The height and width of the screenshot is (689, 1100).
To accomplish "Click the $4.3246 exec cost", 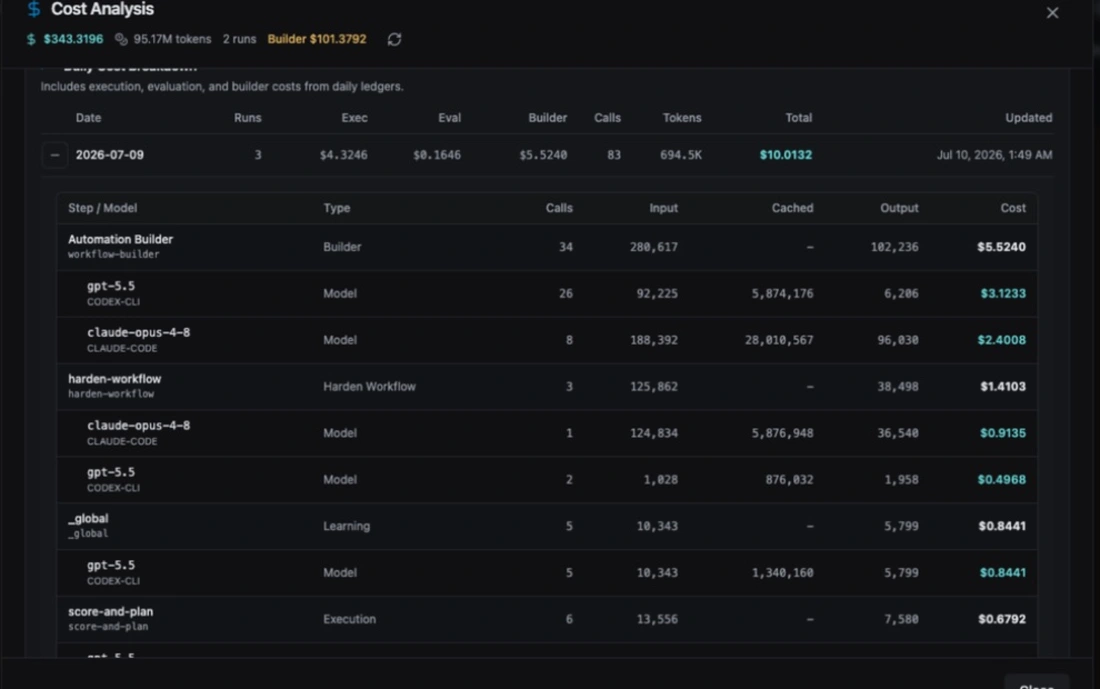I will coord(343,155).
